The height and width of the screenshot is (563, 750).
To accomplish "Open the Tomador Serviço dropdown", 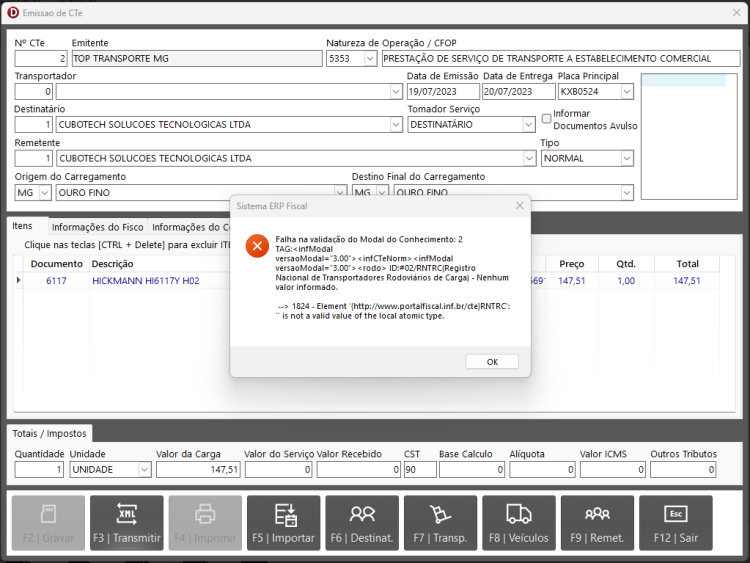I will click(528, 125).
